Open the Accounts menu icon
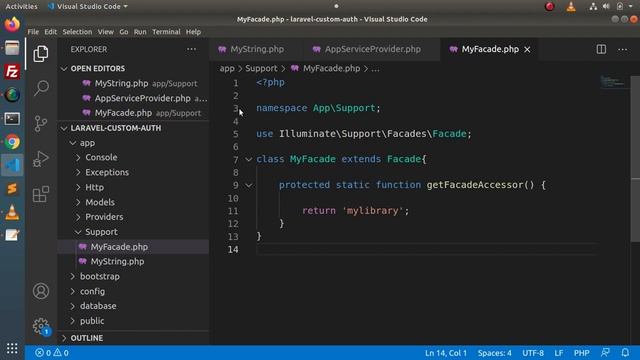 (41, 291)
